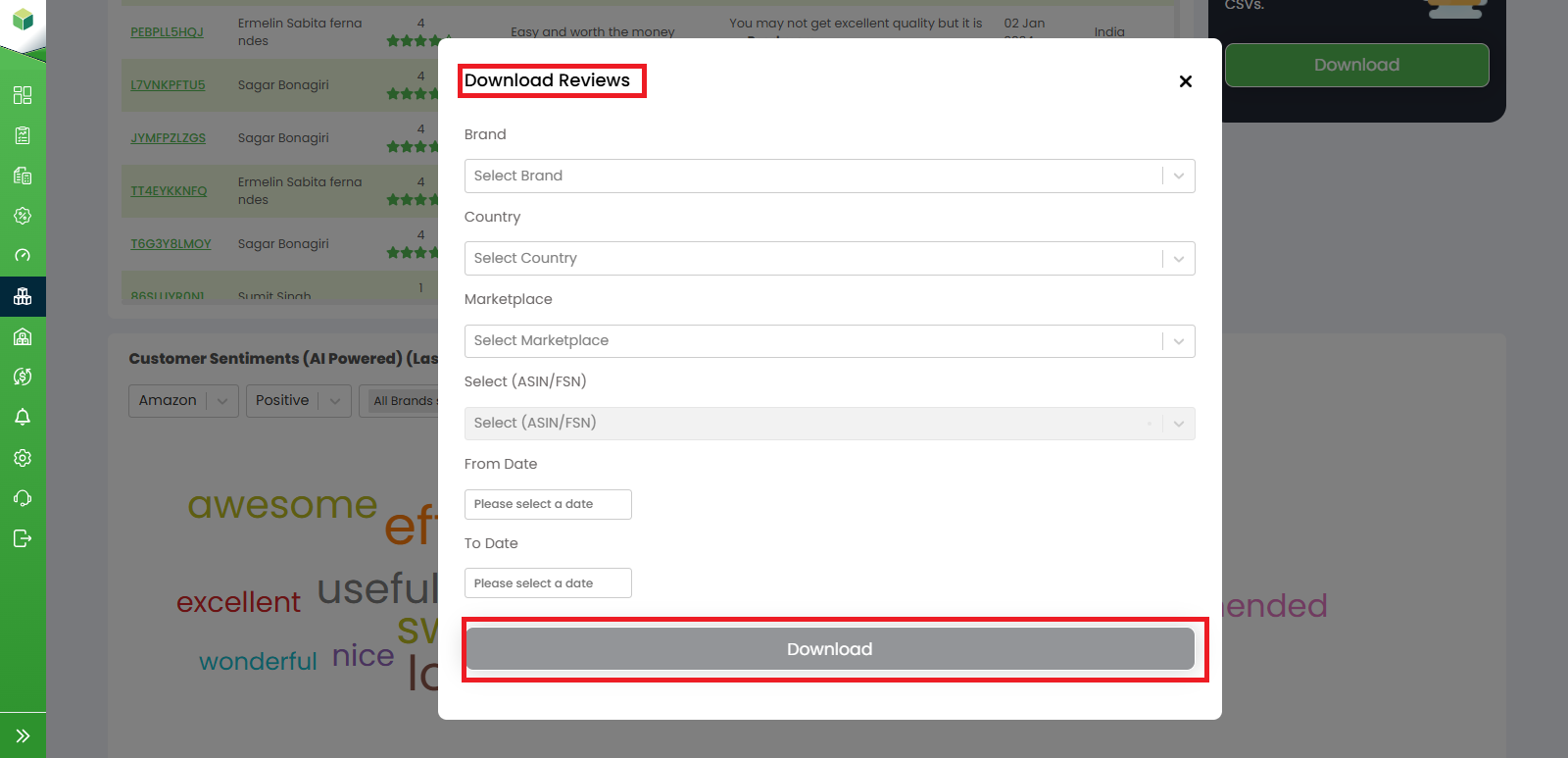Image resolution: width=1568 pixels, height=758 pixels.
Task: Expand the sidebar with double-chevron arrow
Action: pyautogui.click(x=23, y=735)
